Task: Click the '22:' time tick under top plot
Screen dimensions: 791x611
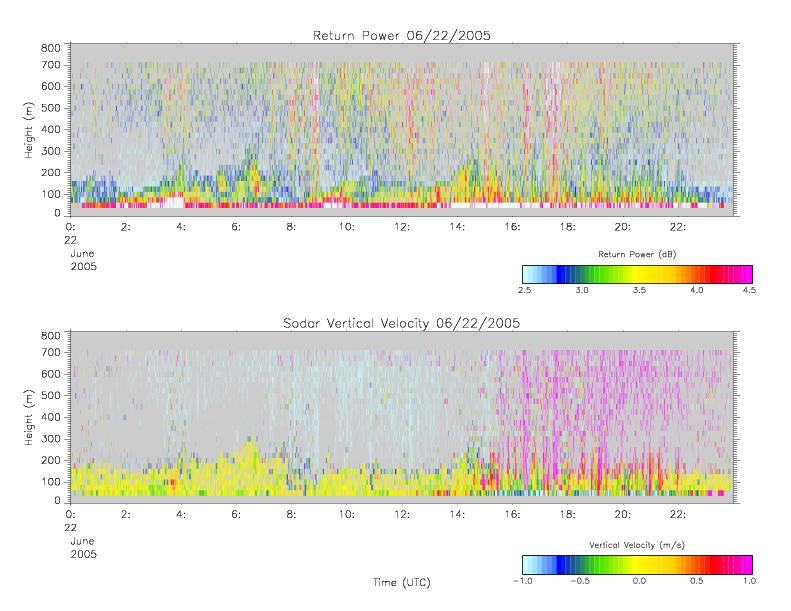Action: (677, 227)
